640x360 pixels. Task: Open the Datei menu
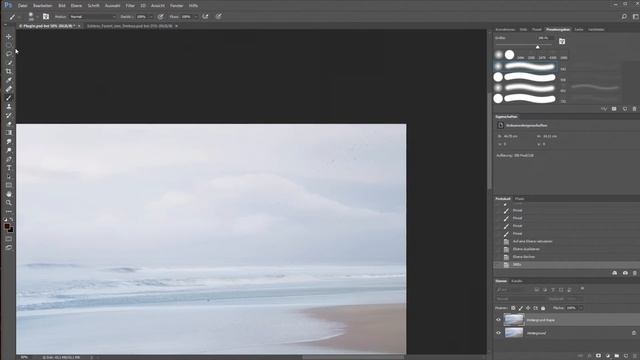click(23, 6)
